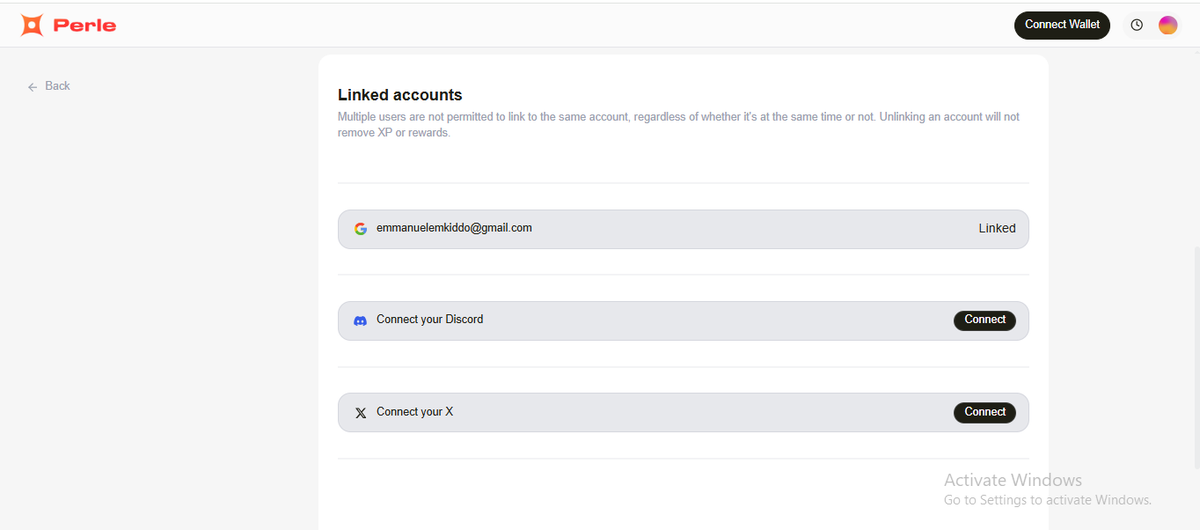Click the Linked status label
1200x530 pixels.
pyautogui.click(x=997, y=228)
